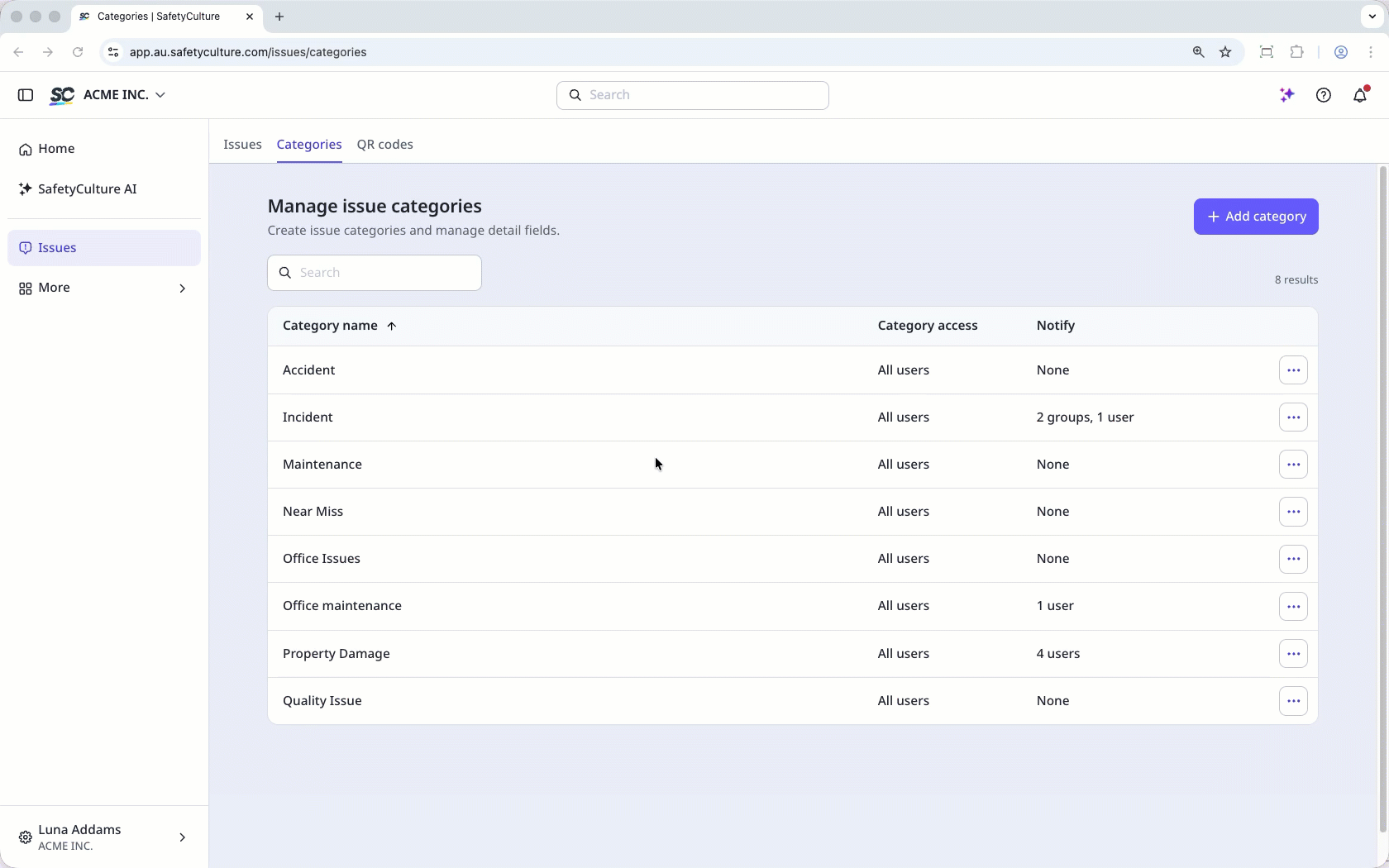Image resolution: width=1389 pixels, height=868 pixels.
Task: Open the browser extensions puzzle icon
Action: (x=1296, y=52)
